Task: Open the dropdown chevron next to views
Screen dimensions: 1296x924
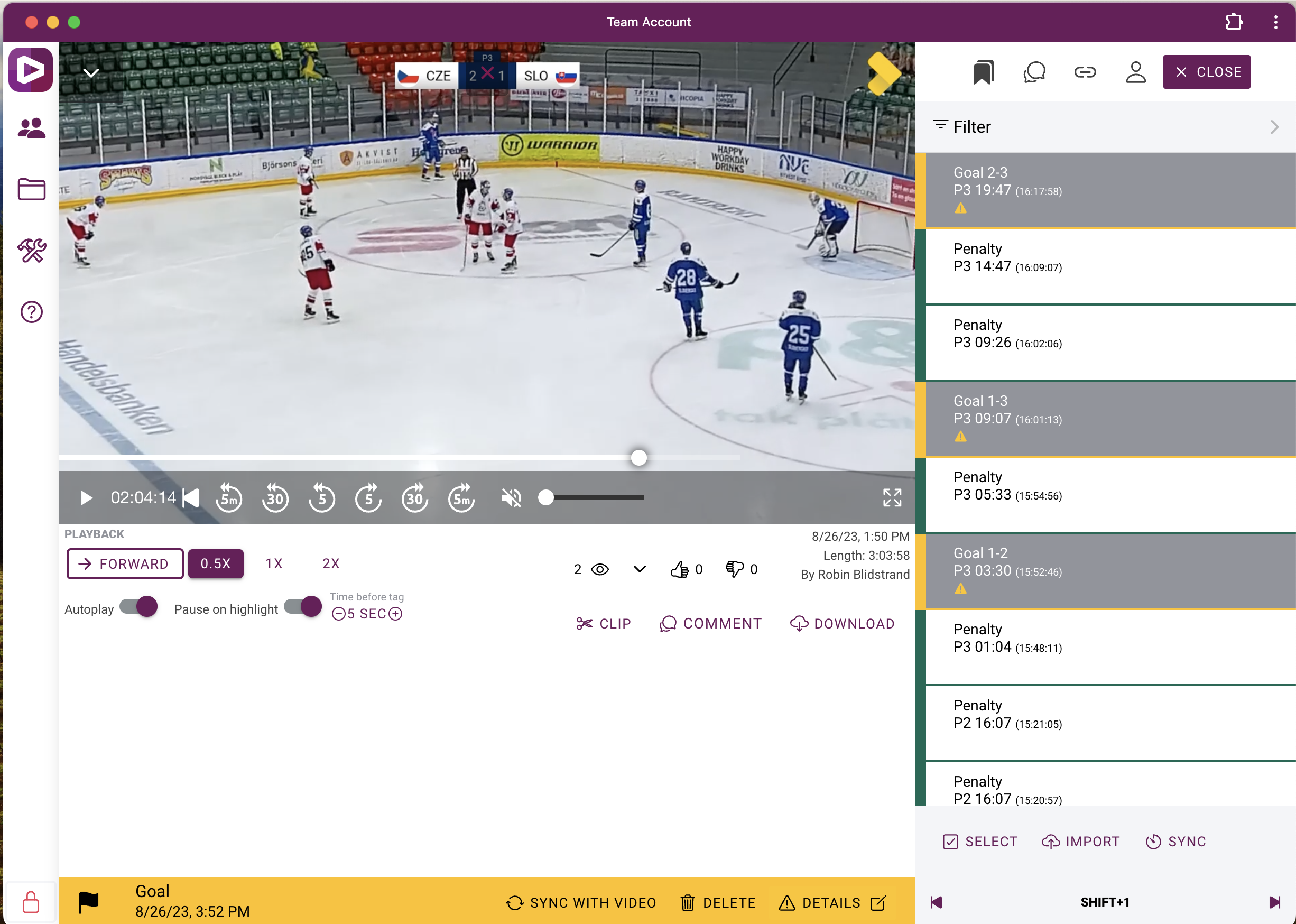Action: pos(640,569)
